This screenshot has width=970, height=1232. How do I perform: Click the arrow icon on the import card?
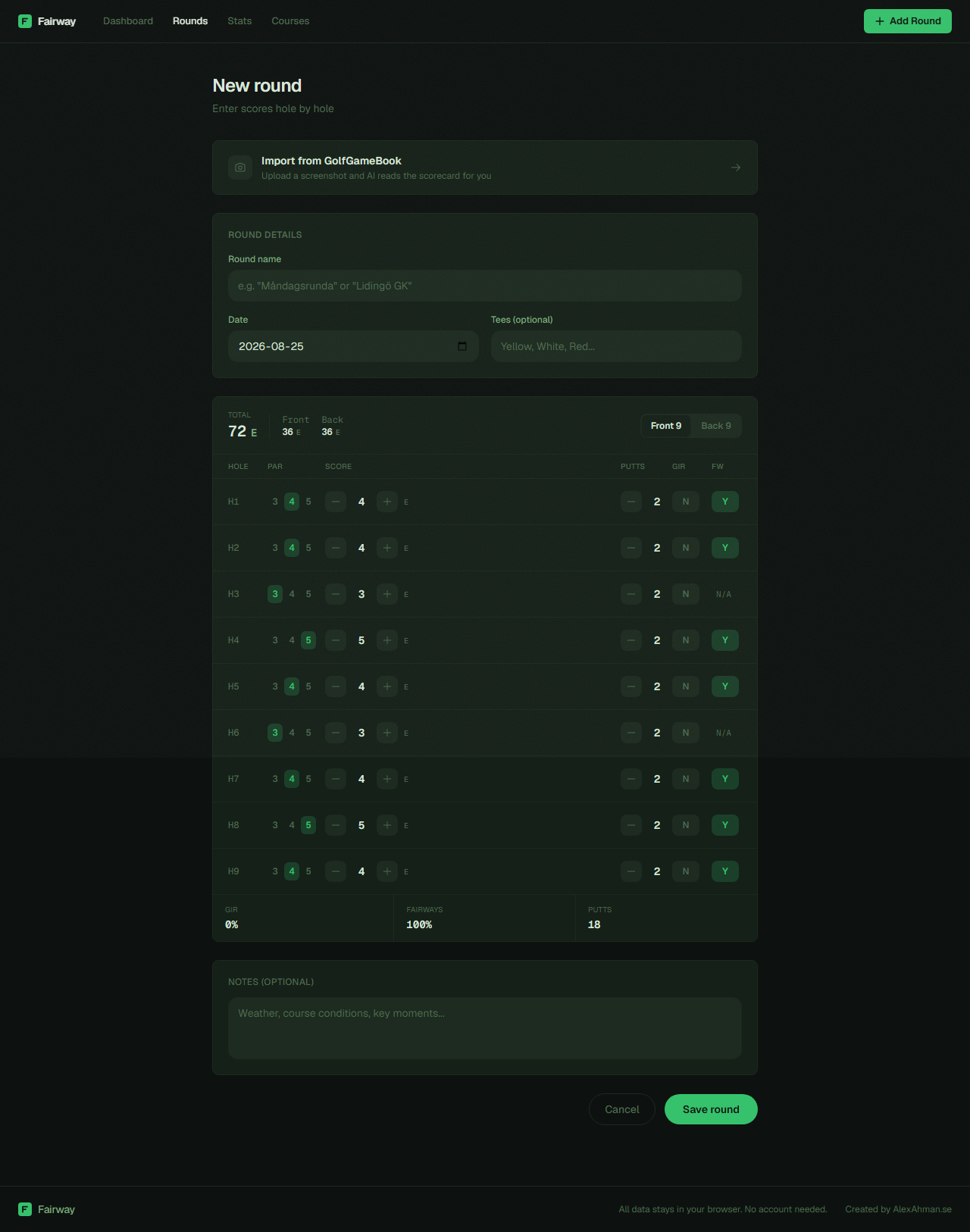pos(736,167)
